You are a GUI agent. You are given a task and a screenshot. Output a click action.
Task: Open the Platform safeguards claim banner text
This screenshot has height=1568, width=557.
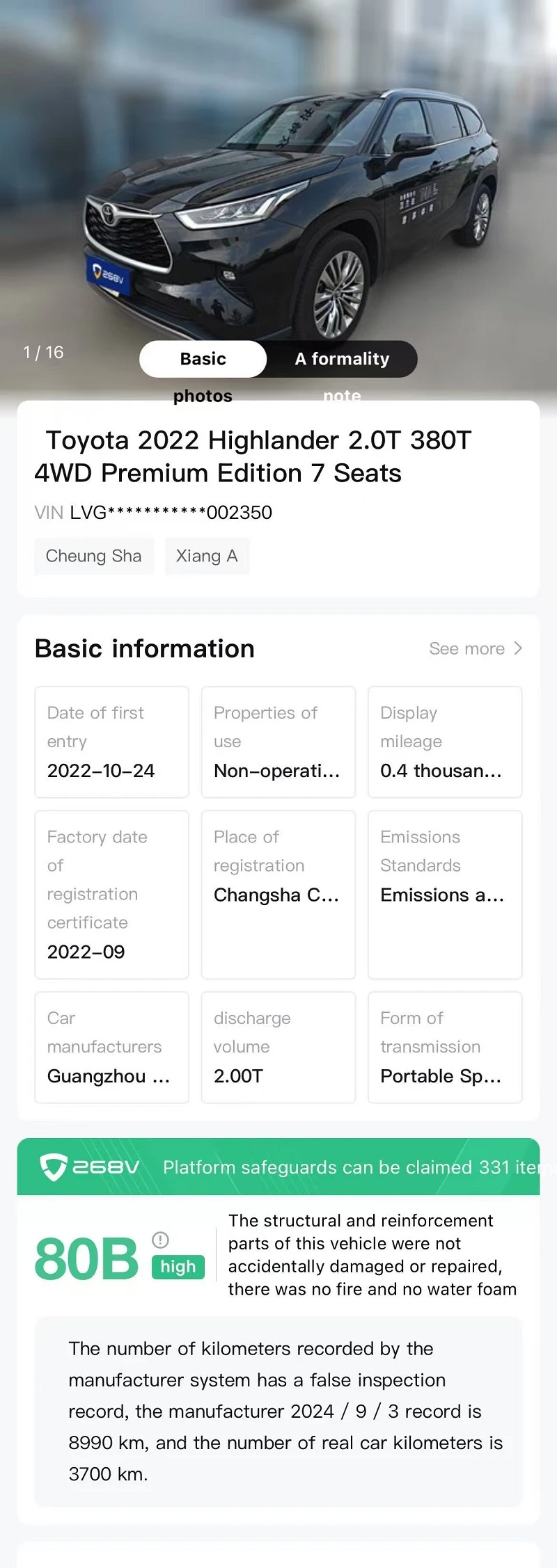(352, 1167)
